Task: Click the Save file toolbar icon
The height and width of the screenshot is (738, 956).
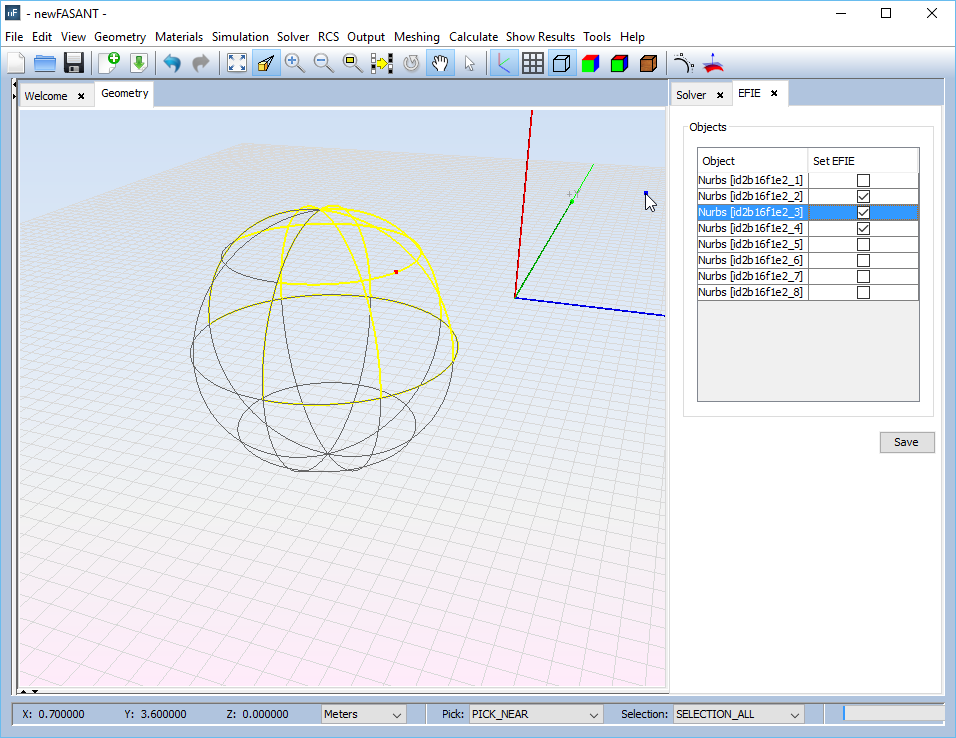Action: 73,63
